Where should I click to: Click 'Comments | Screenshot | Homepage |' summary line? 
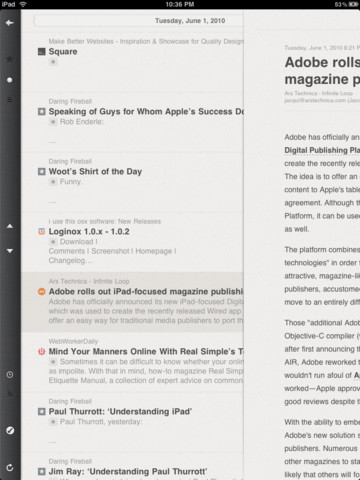pos(113,251)
